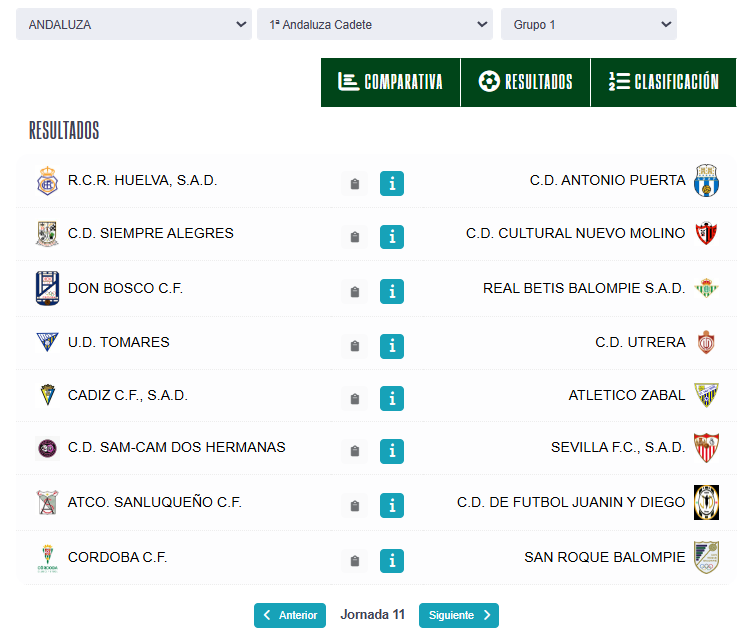Select team name CADIZ C.F., S.A.D.
Image resolution: width=751 pixels, height=639 pixels.
click(x=127, y=395)
